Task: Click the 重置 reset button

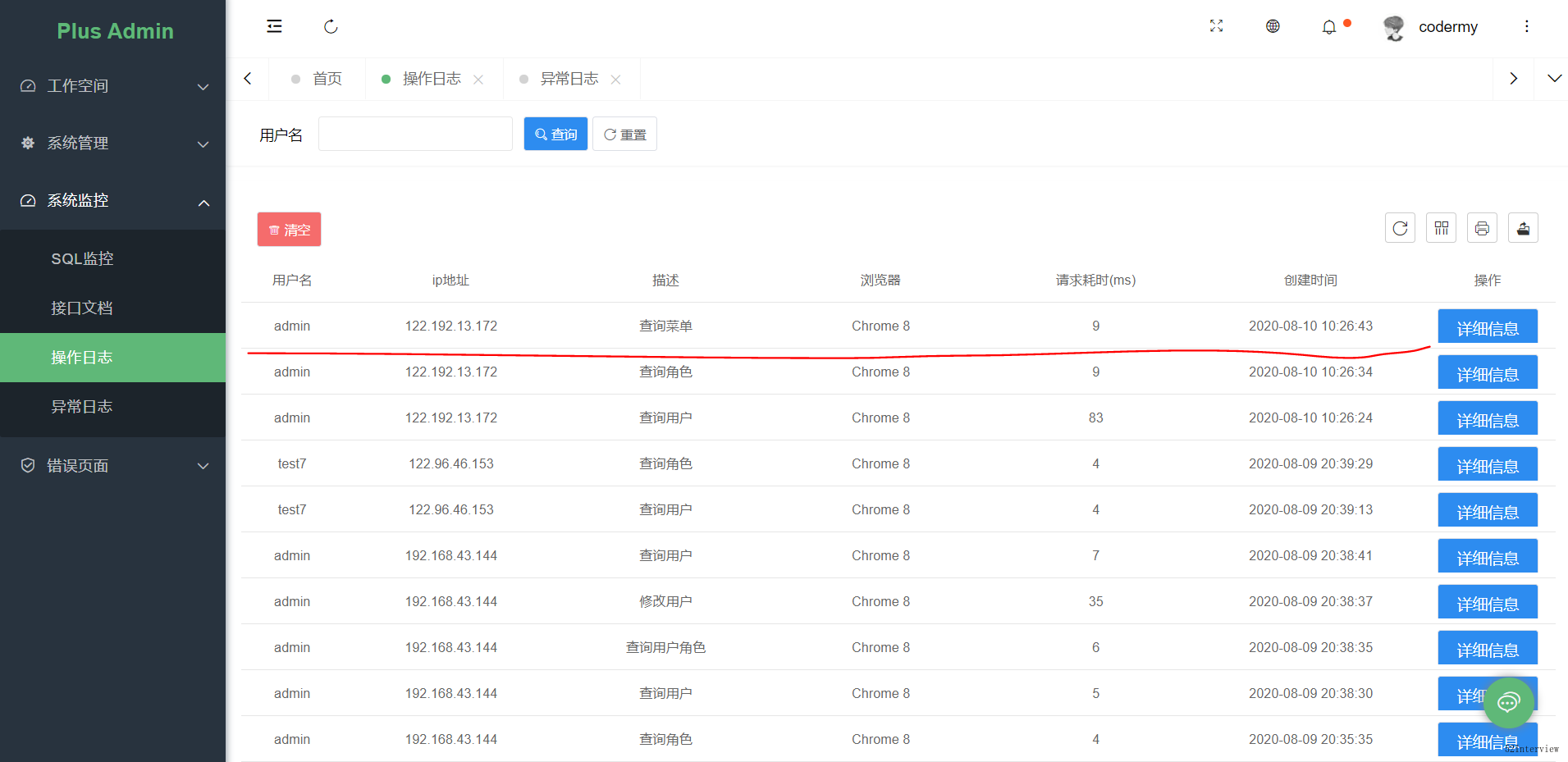Action: coord(624,134)
